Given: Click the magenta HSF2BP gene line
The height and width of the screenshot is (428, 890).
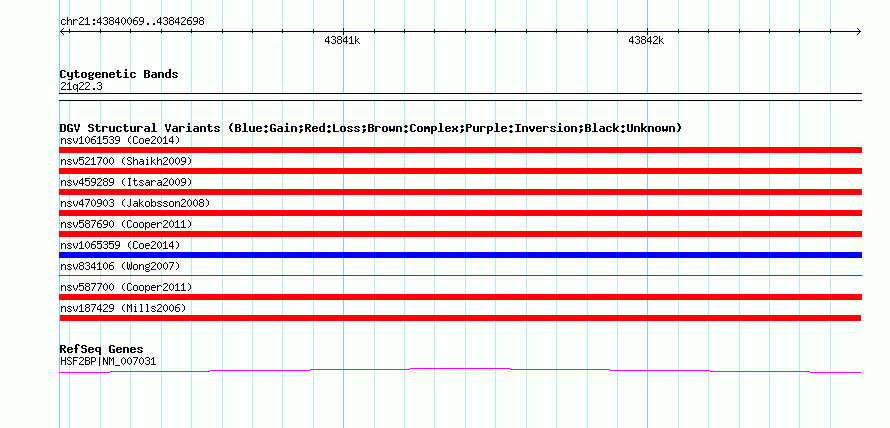Looking at the screenshot, I should tap(460, 369).
